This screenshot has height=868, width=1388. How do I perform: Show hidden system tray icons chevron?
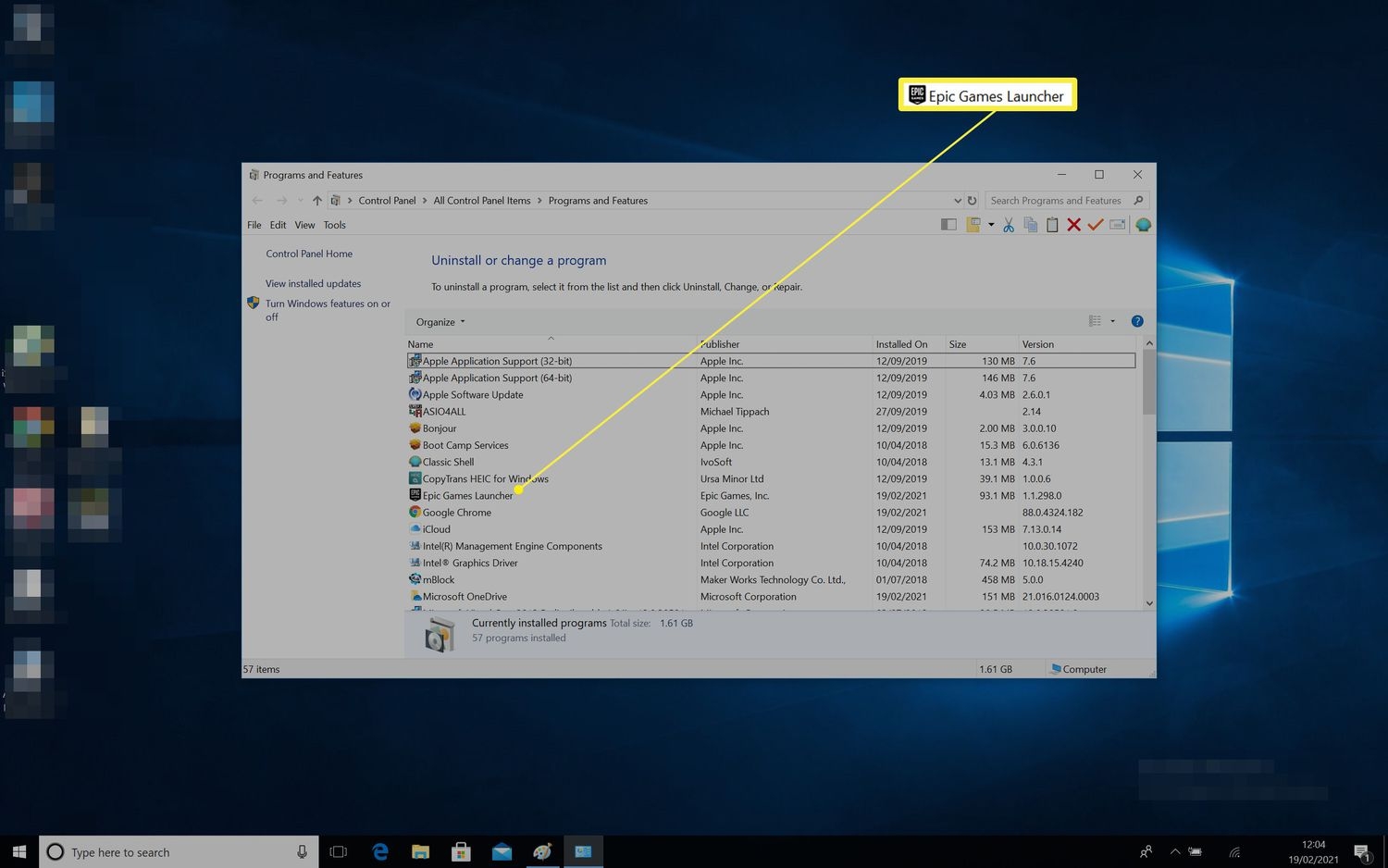(x=1175, y=852)
